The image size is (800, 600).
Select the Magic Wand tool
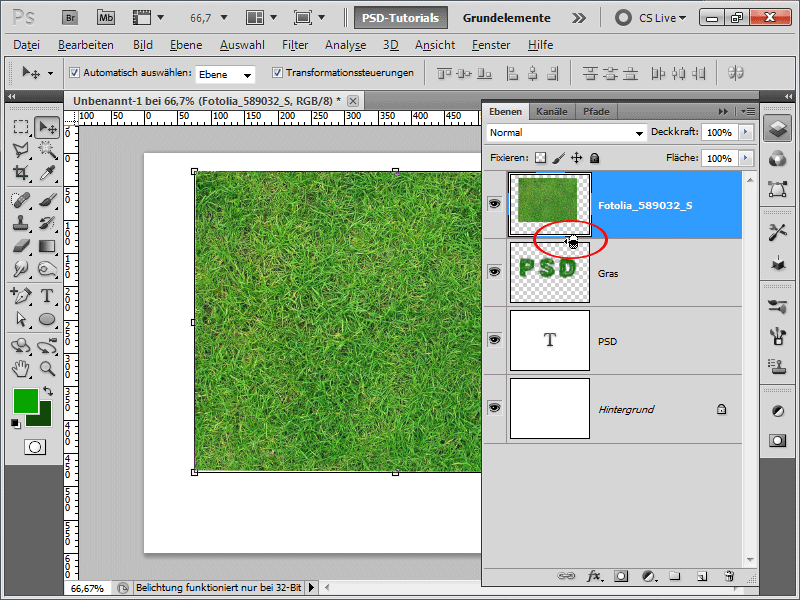pos(47,150)
